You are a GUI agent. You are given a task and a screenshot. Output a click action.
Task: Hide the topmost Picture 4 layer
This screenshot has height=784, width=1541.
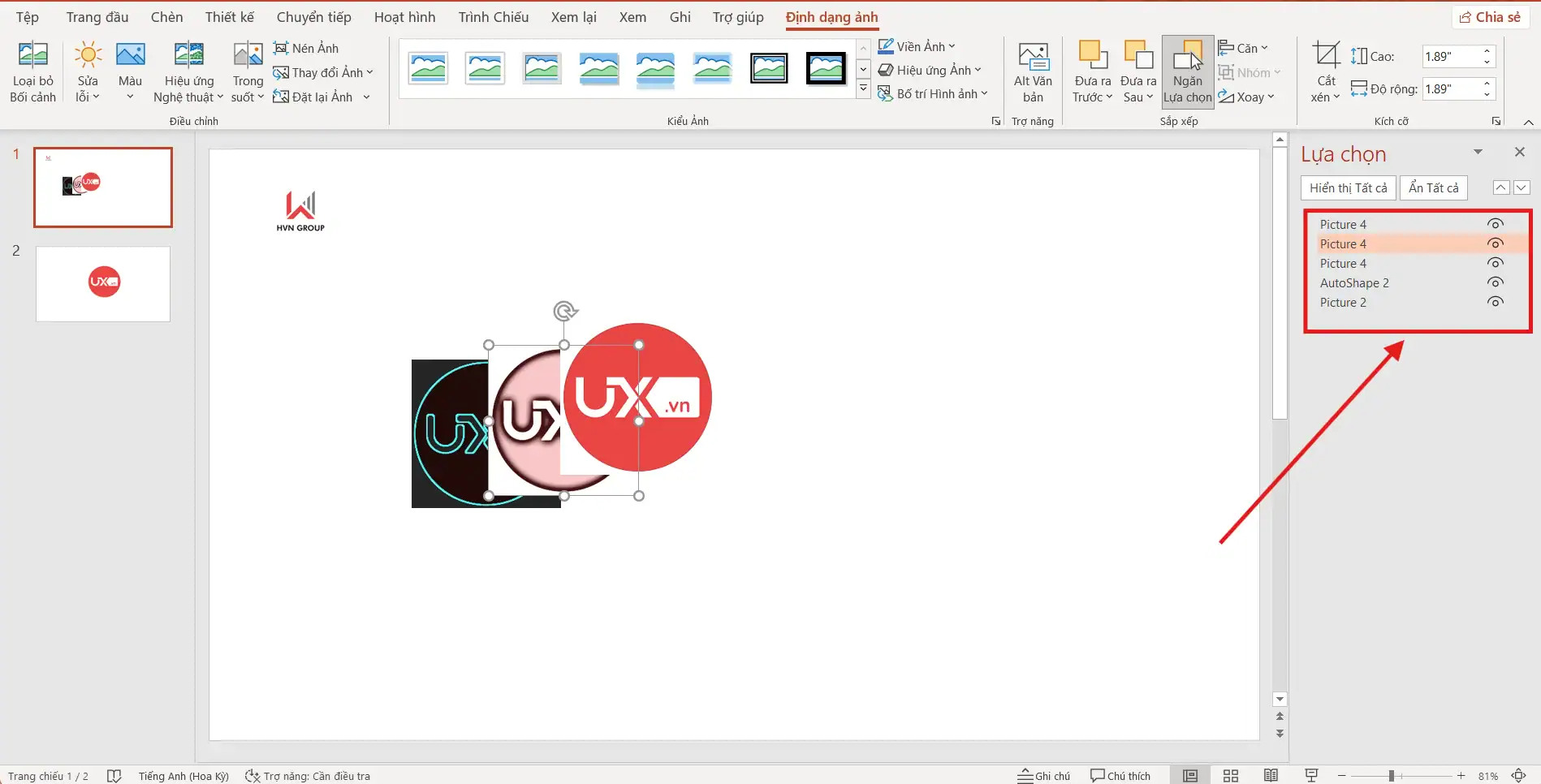[x=1495, y=223]
